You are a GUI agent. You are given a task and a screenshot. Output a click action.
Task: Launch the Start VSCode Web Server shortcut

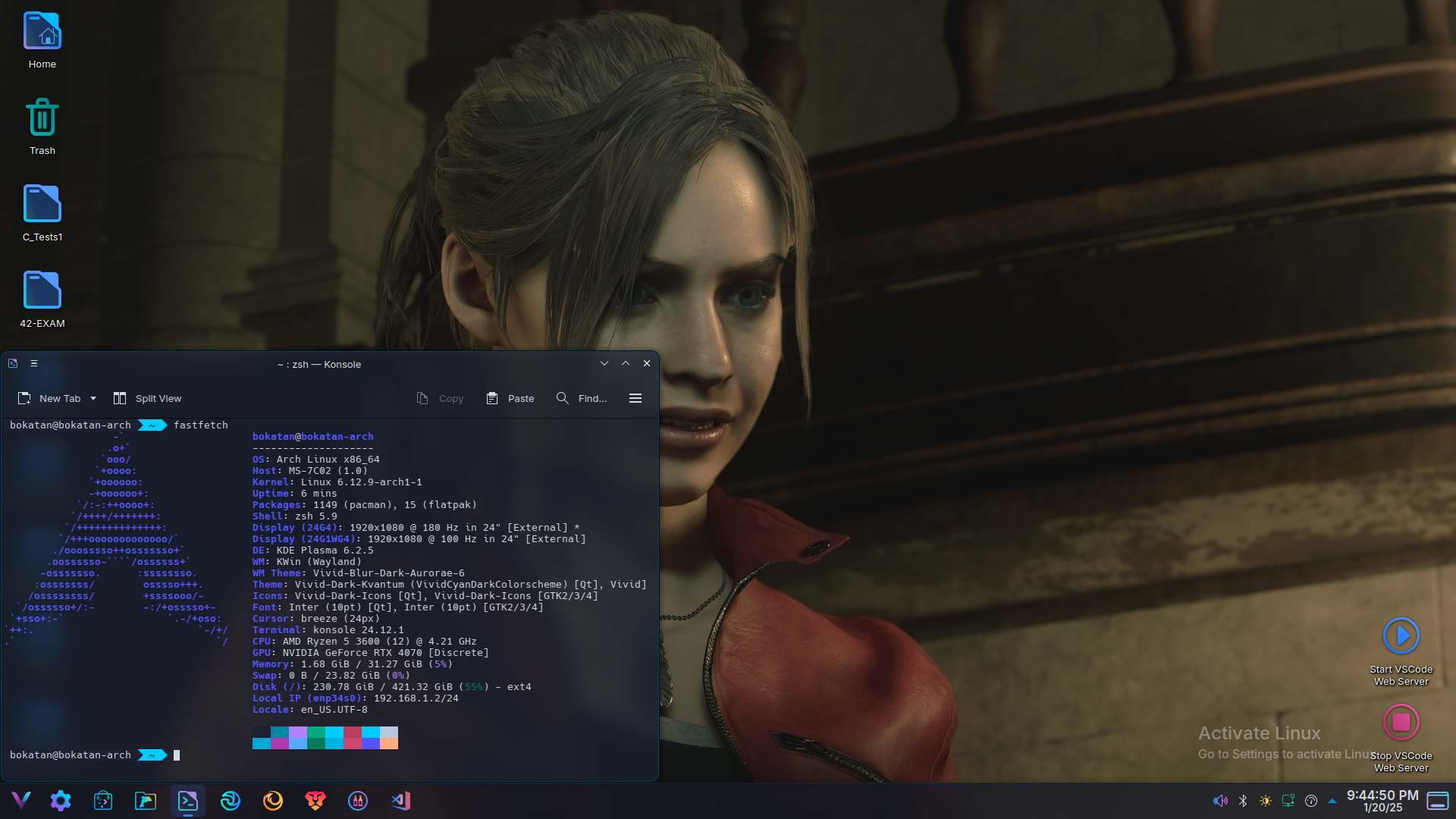tap(1401, 651)
